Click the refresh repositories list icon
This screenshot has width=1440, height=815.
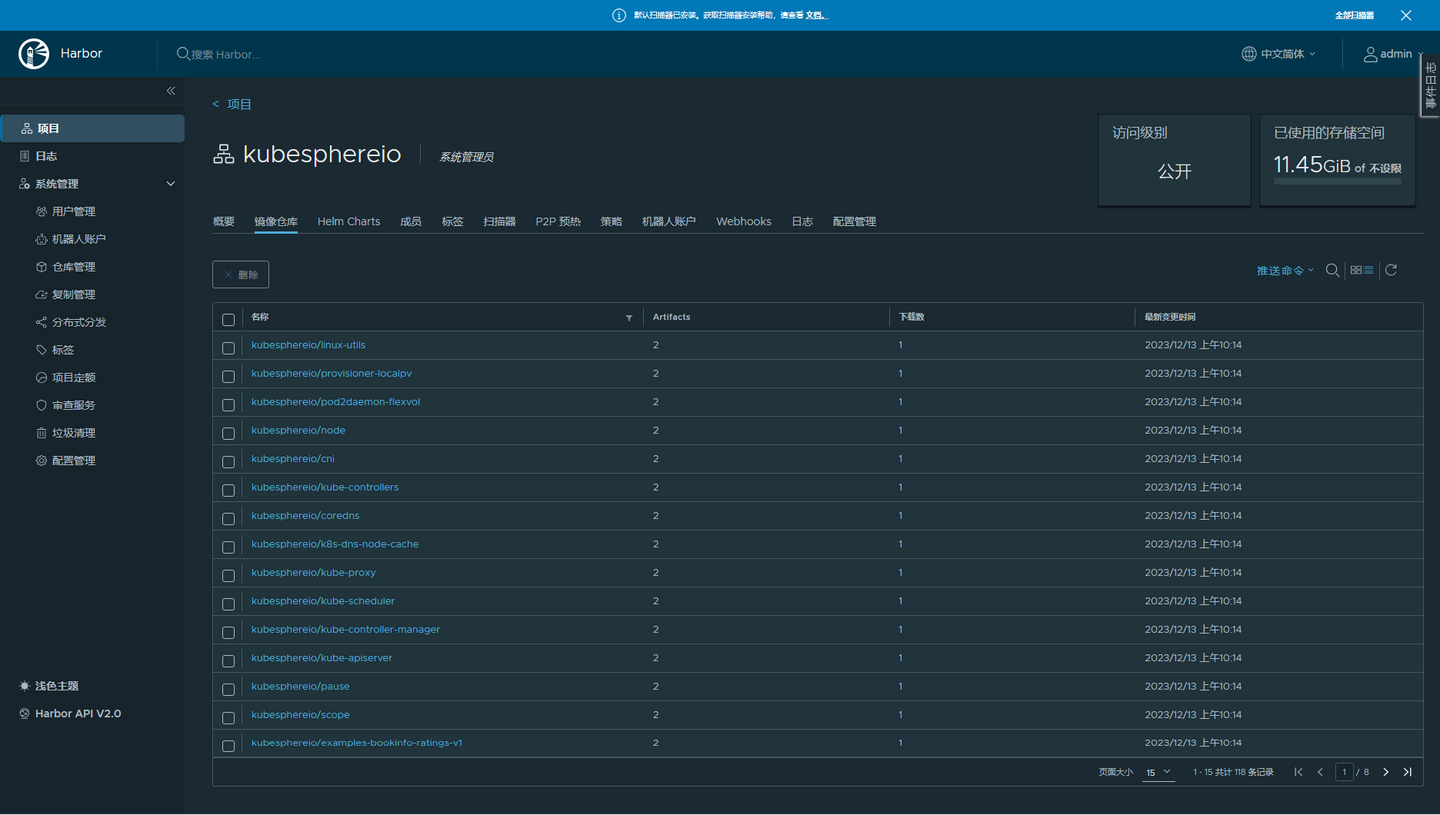[x=1390, y=270]
